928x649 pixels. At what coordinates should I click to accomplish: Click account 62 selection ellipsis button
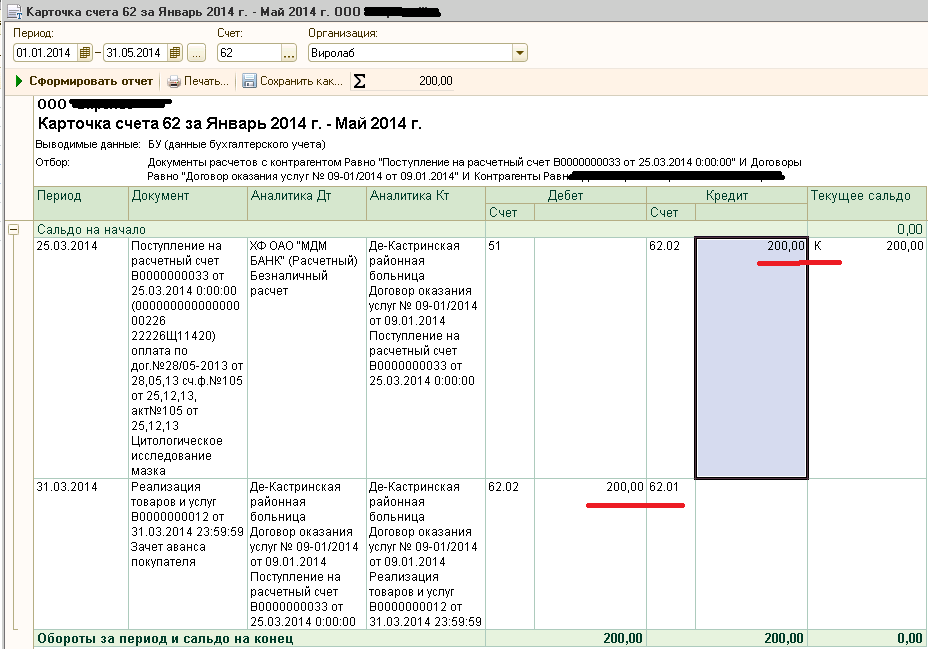tap(289, 53)
